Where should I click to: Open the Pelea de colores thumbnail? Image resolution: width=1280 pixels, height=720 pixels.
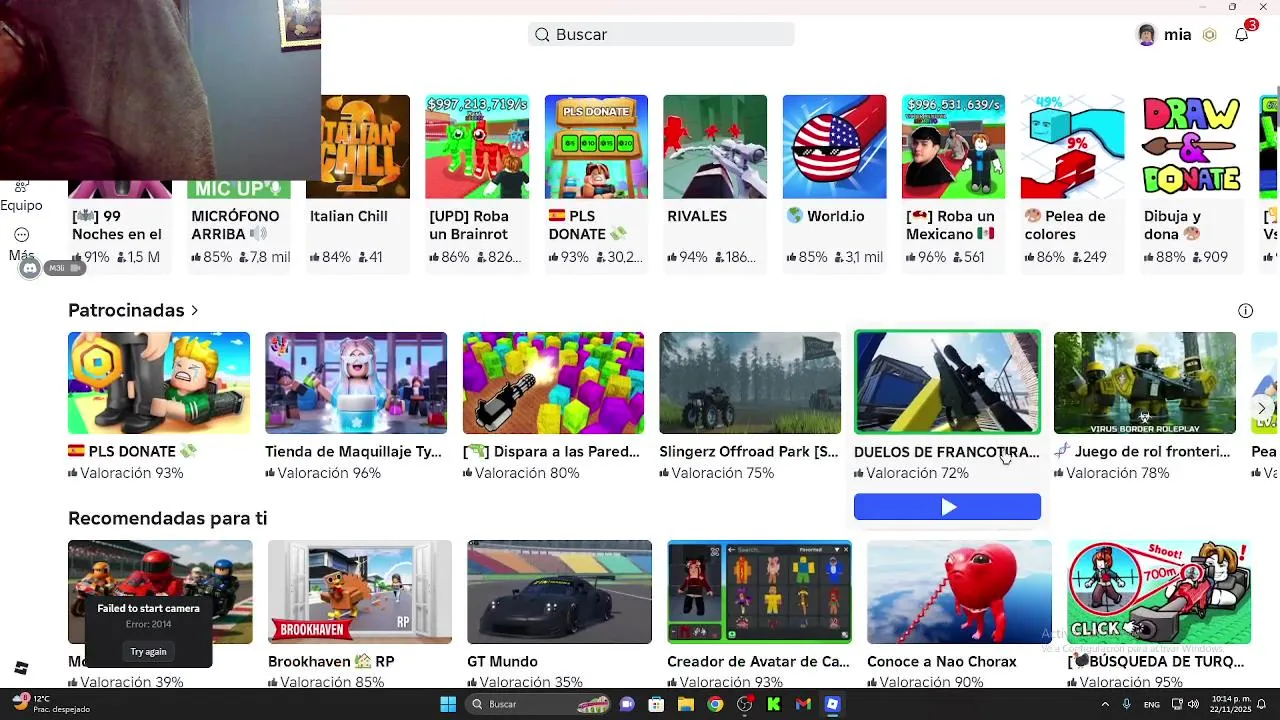[x=1072, y=147]
